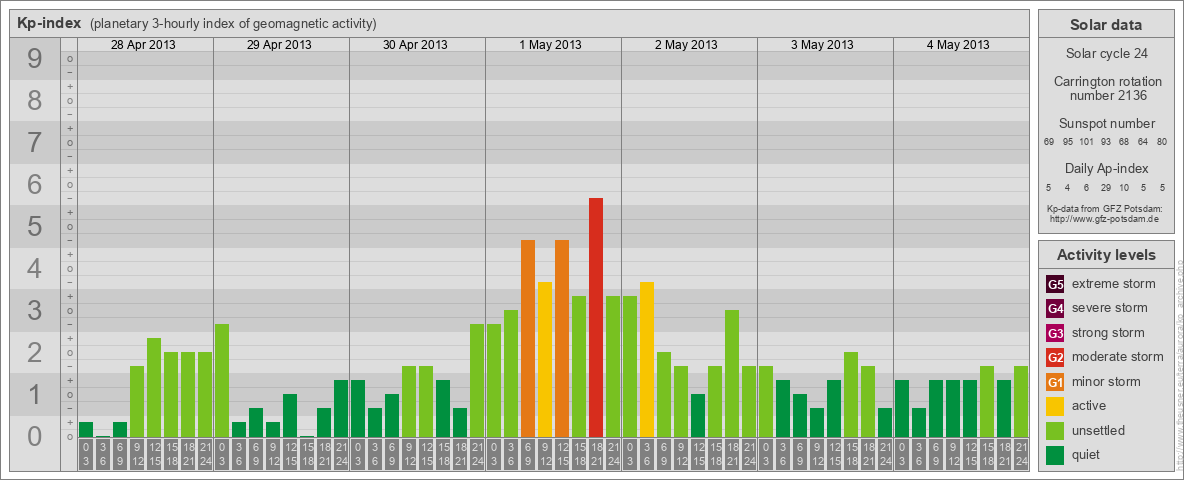This screenshot has width=1184, height=480.
Task: Click the Kp scale number 5
Action: pyautogui.click(x=35, y=226)
